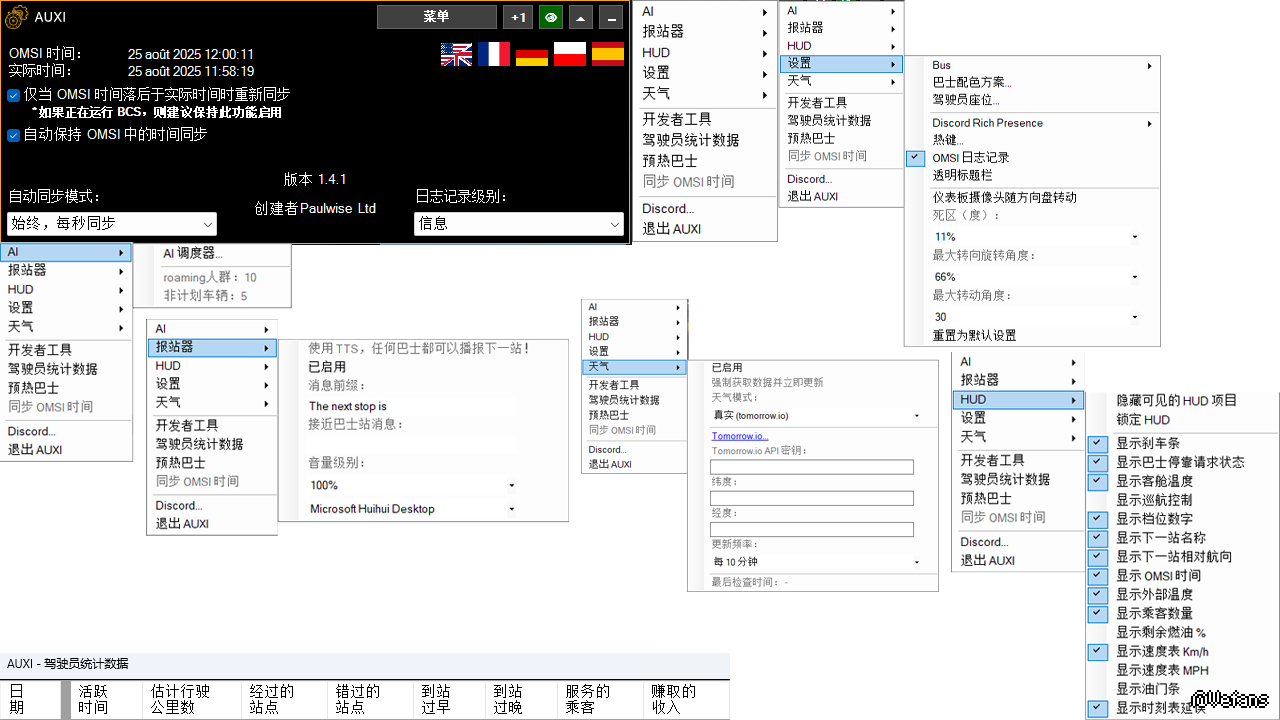Select the Spanish flag language
The height and width of the screenshot is (720, 1280).
(608, 54)
